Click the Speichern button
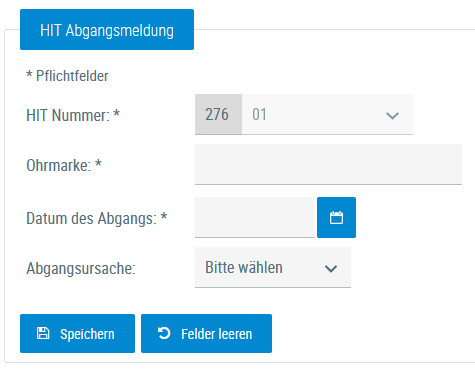This screenshot has width=475, height=371. pos(77,333)
